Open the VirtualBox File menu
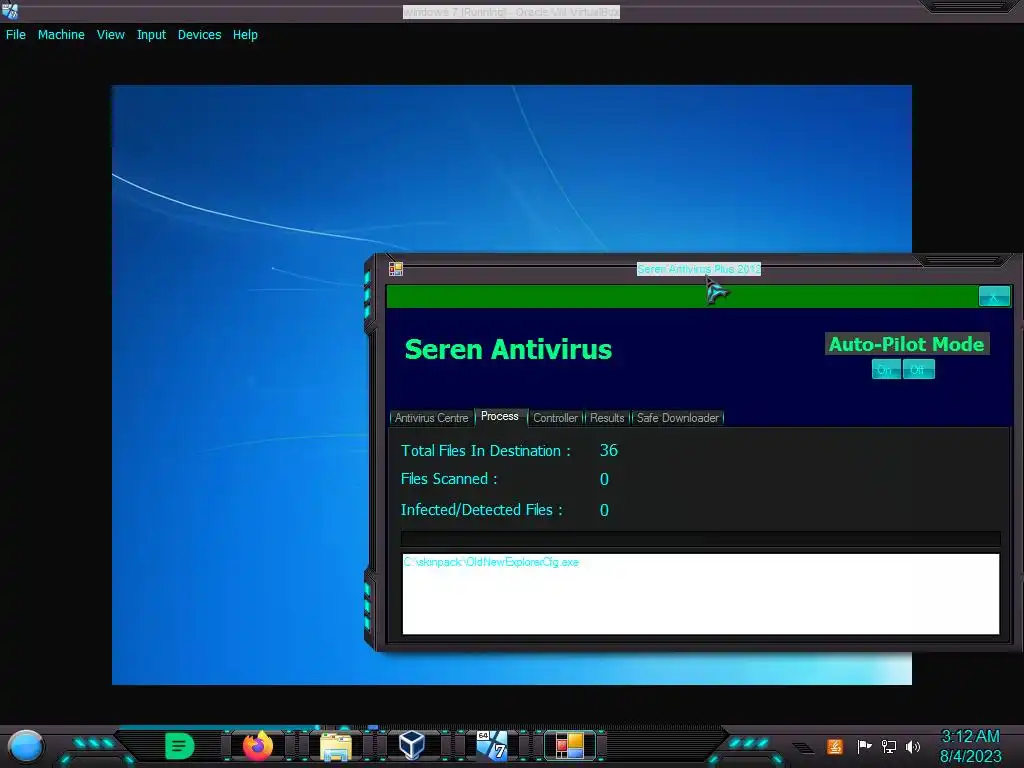 click(x=16, y=35)
